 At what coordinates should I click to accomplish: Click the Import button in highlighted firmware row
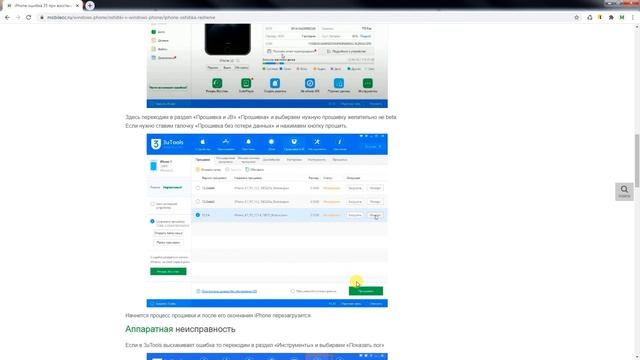tap(375, 215)
